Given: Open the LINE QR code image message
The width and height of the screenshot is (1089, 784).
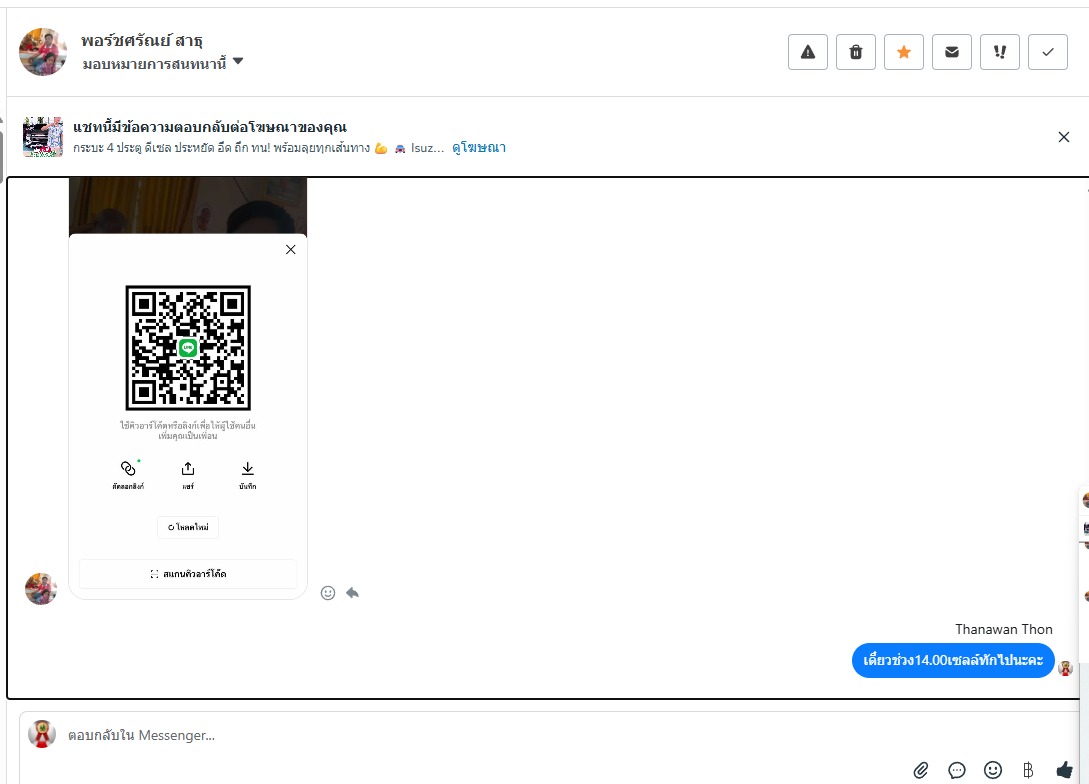Looking at the screenshot, I should tap(188, 388).
